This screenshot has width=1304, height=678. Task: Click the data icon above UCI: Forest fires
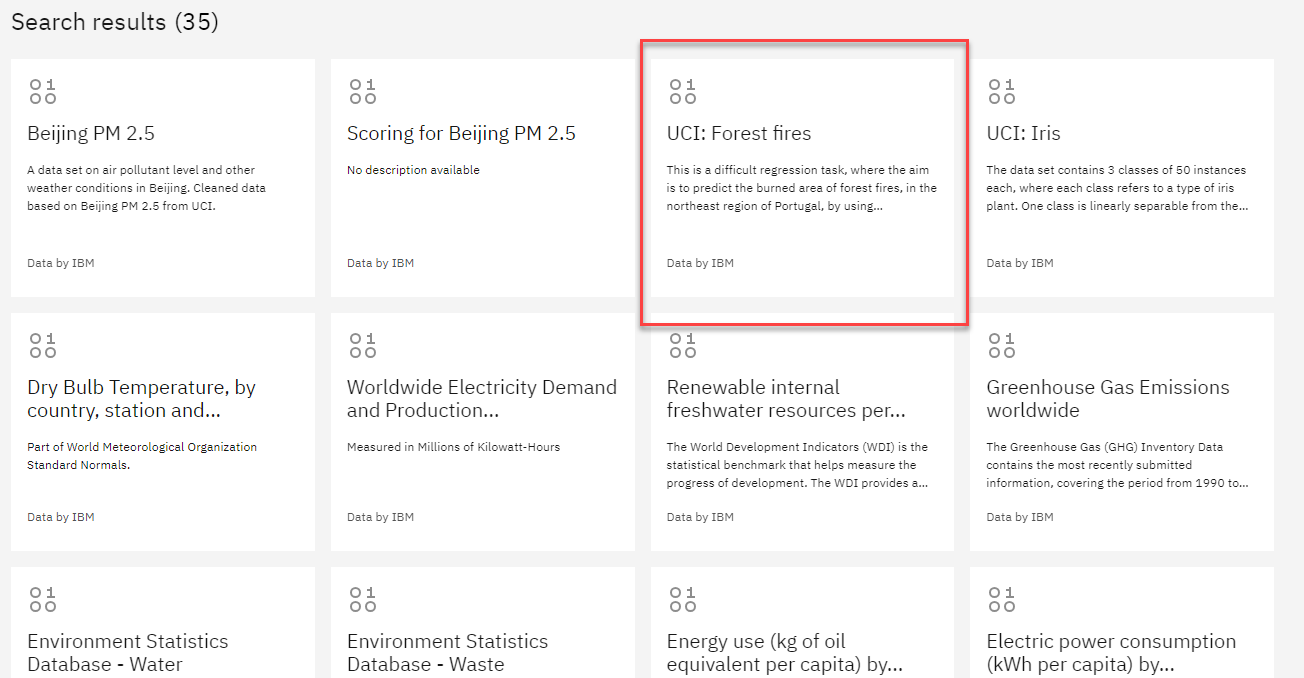point(682,91)
